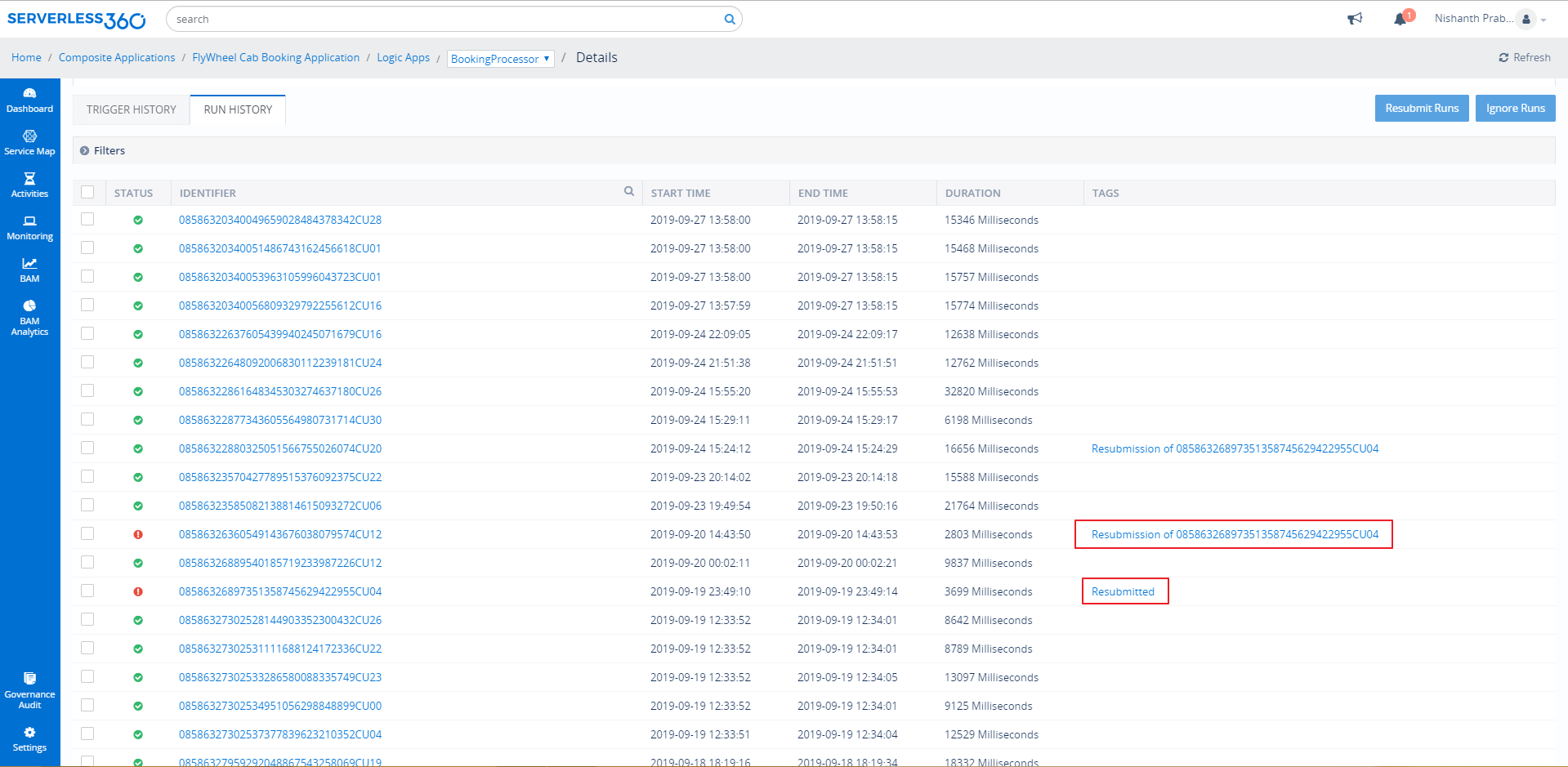Open run 08586327302537377839623210352CU04
Image resolution: width=1568 pixels, height=767 pixels.
280,734
